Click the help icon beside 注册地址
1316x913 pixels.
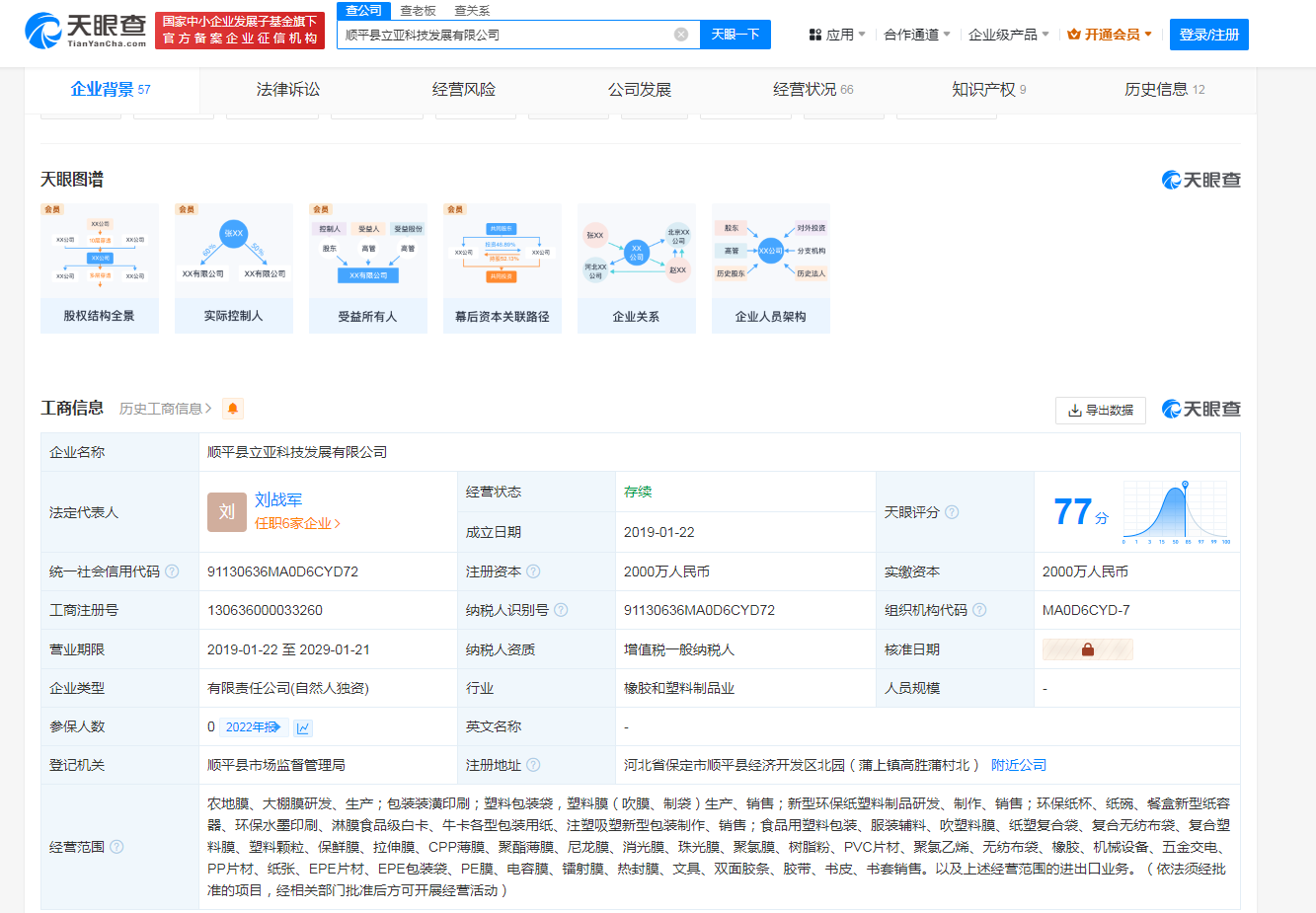pos(533,765)
